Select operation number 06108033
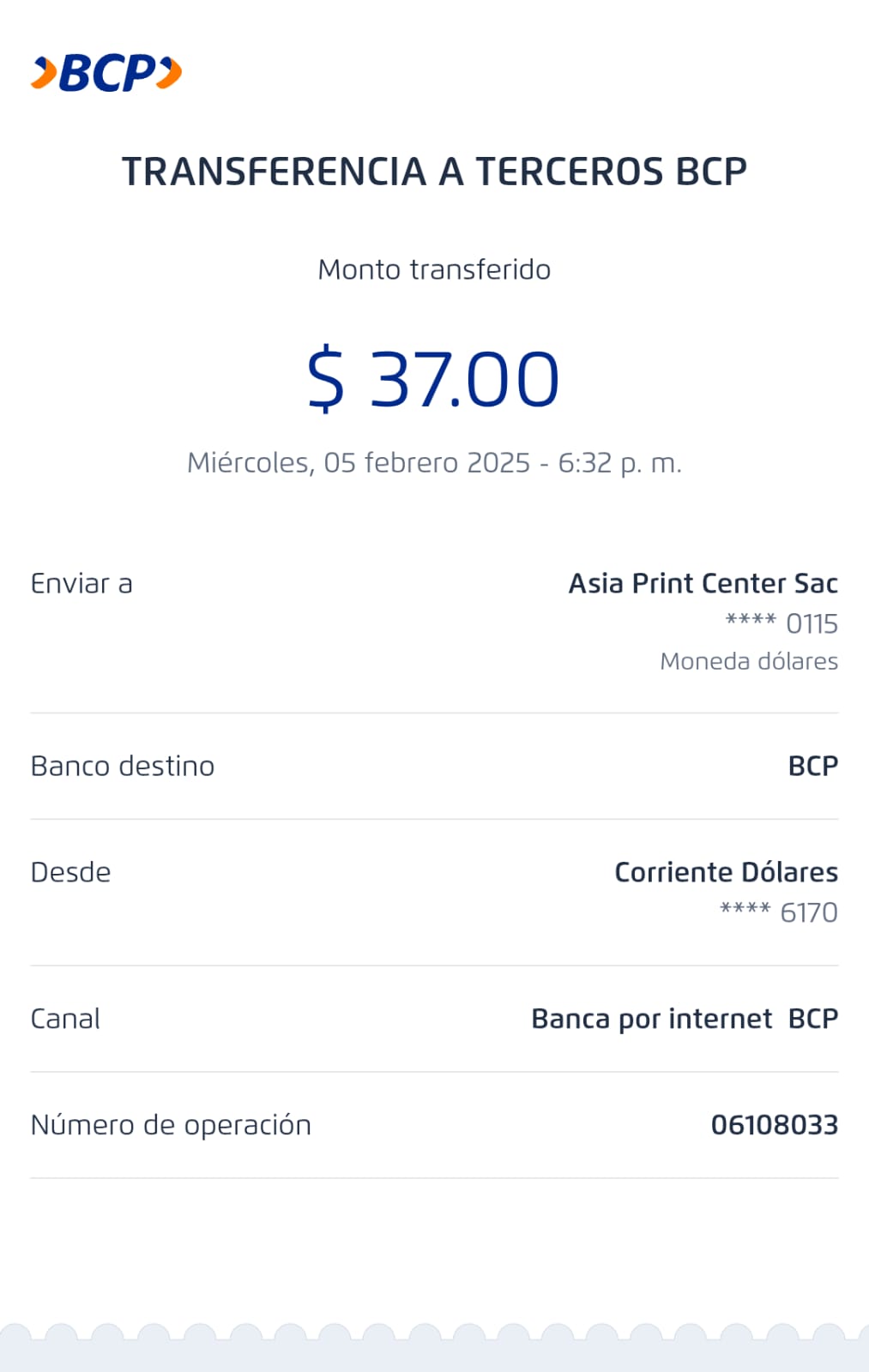Image resolution: width=869 pixels, height=1372 pixels. click(774, 1125)
